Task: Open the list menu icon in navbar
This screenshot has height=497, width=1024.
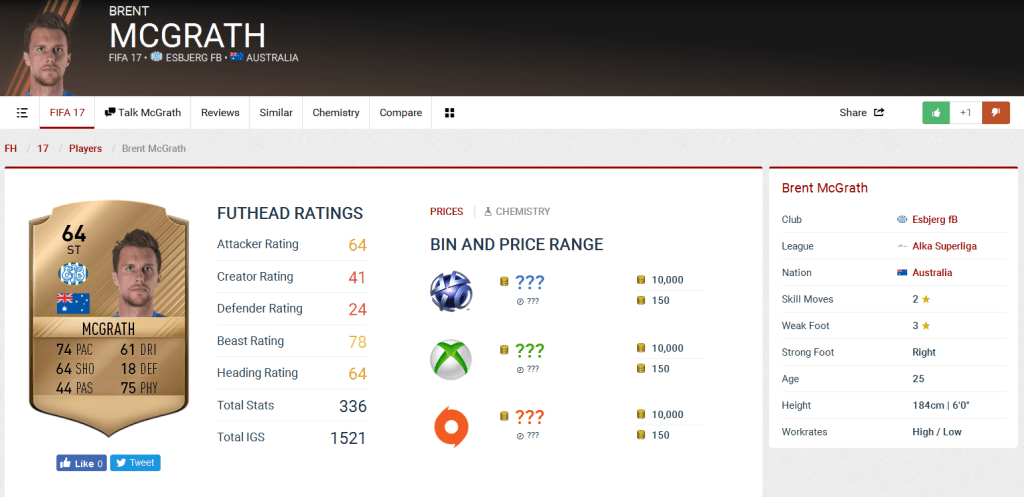Action: [x=22, y=113]
